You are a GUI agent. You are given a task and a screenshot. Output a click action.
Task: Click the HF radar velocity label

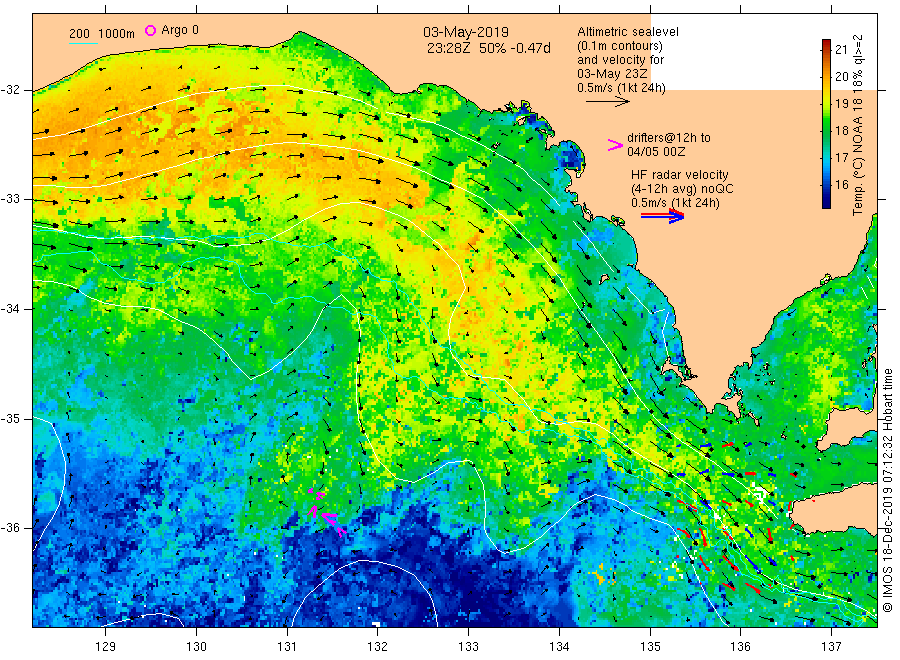[680, 174]
